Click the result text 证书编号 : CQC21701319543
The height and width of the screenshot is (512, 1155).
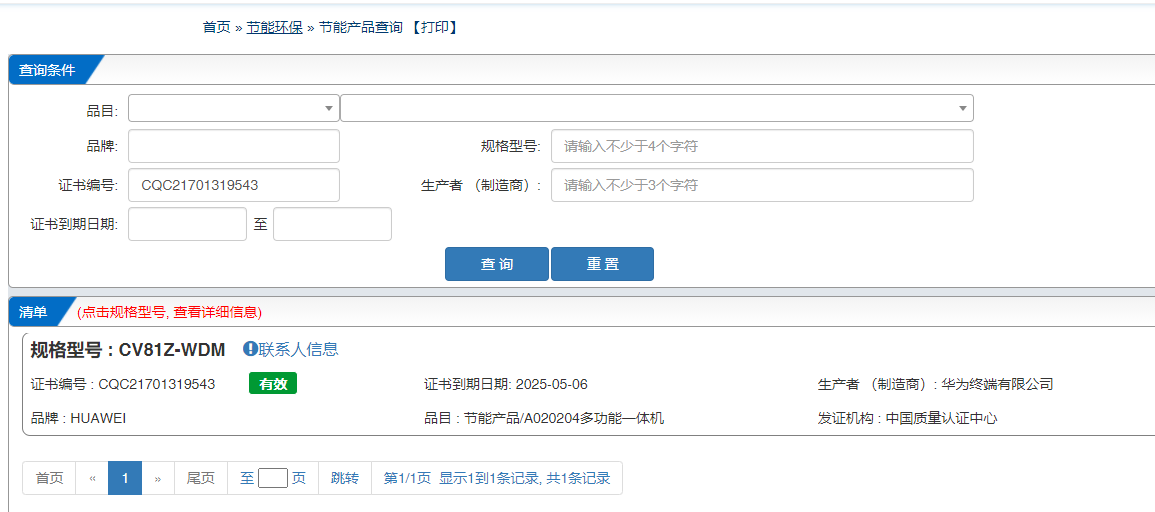tap(123, 384)
